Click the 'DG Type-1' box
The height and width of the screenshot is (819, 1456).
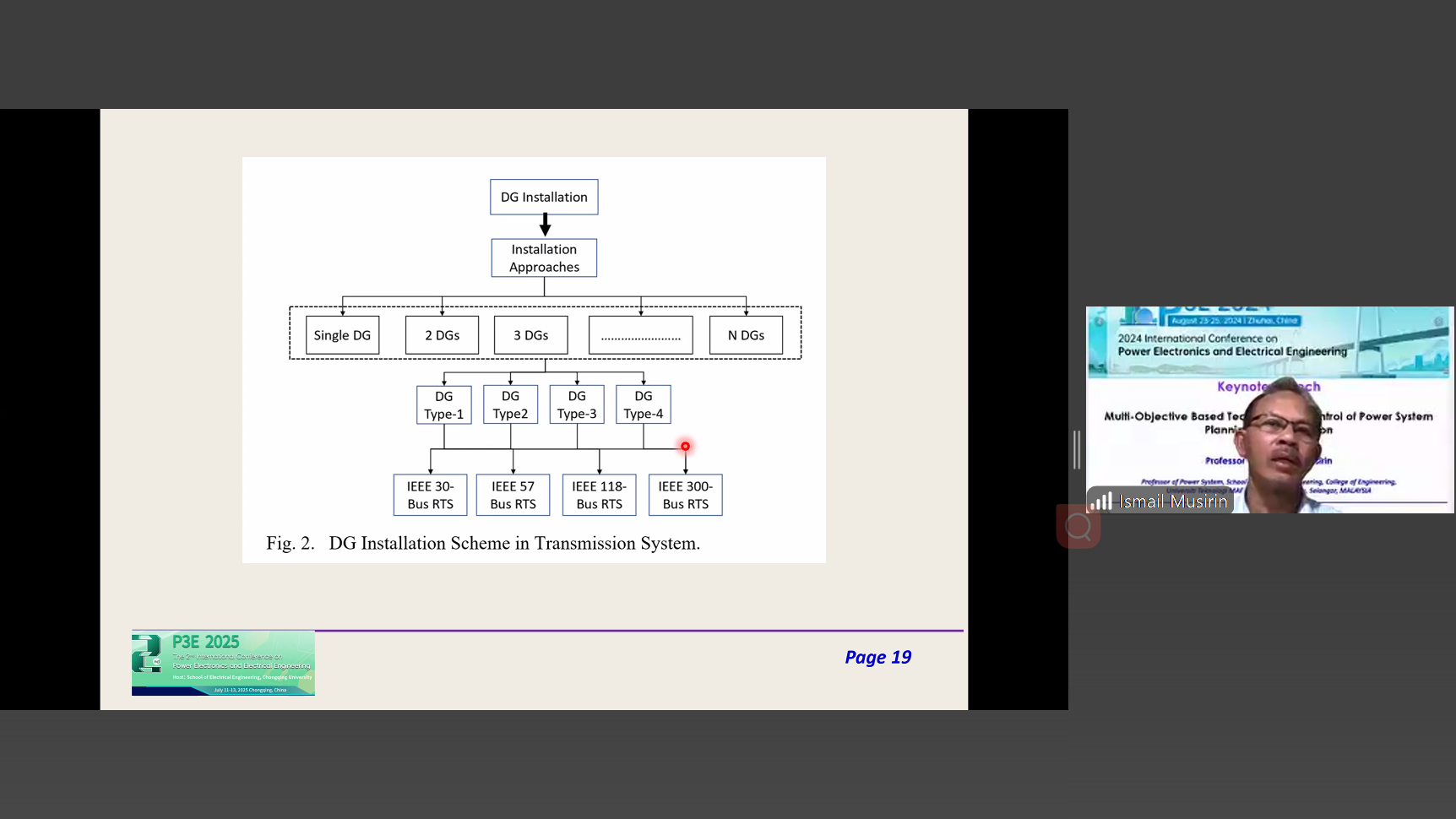[443, 404]
